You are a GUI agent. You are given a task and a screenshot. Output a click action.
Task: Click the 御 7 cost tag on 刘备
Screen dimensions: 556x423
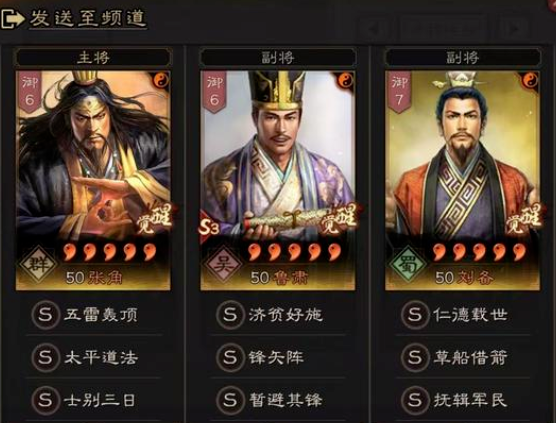tap(399, 91)
